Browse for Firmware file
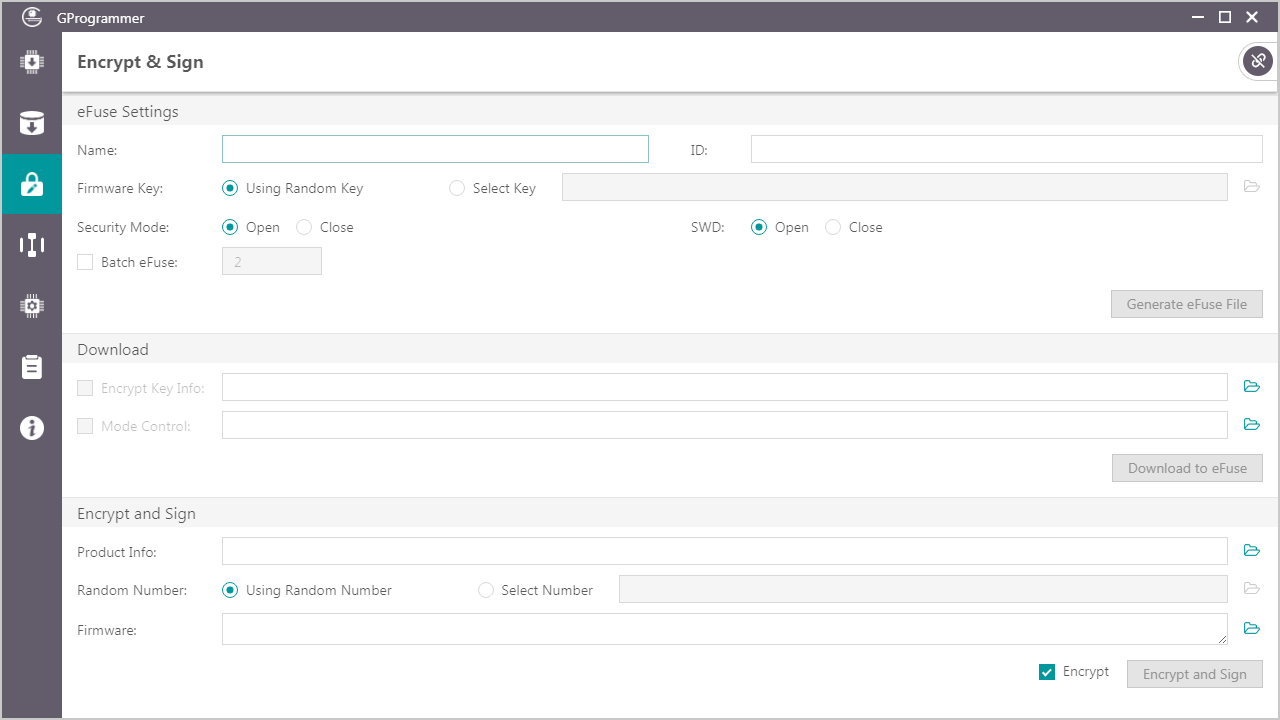1280x720 pixels. click(1251, 629)
